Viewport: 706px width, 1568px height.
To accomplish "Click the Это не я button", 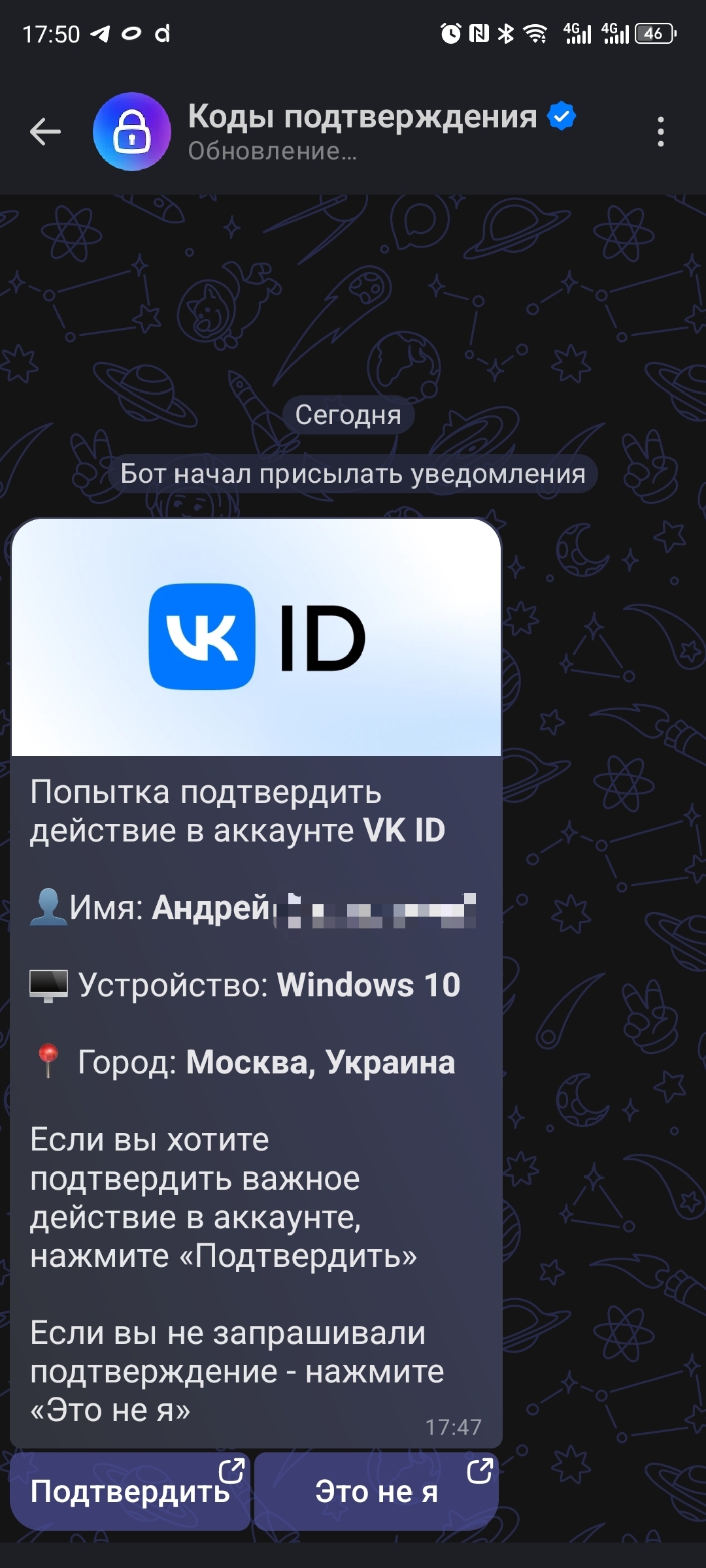I will pyautogui.click(x=376, y=1492).
